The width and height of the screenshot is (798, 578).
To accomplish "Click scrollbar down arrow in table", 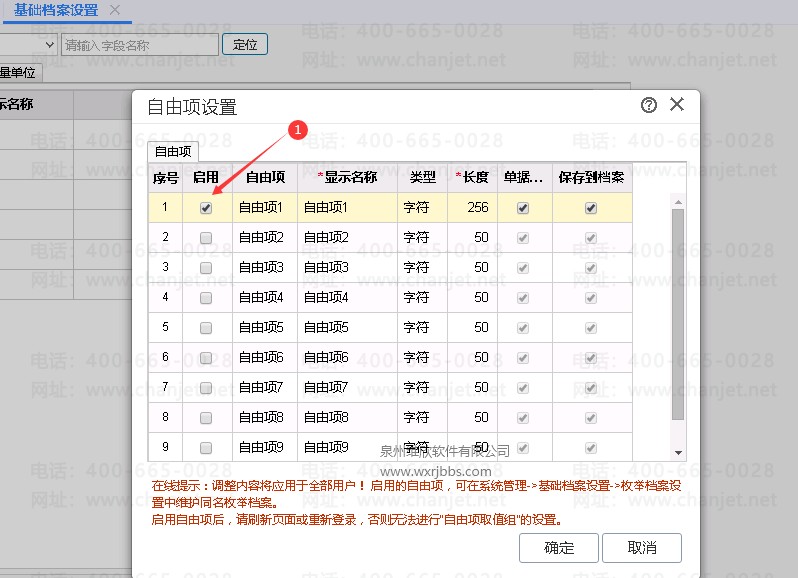I will pyautogui.click(x=679, y=452).
